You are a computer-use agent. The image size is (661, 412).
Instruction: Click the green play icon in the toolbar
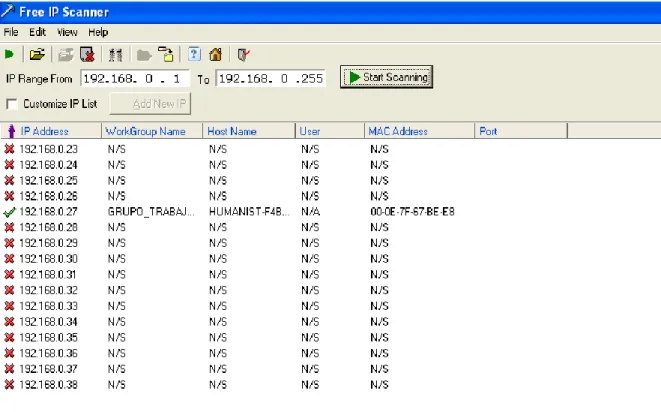[9, 54]
